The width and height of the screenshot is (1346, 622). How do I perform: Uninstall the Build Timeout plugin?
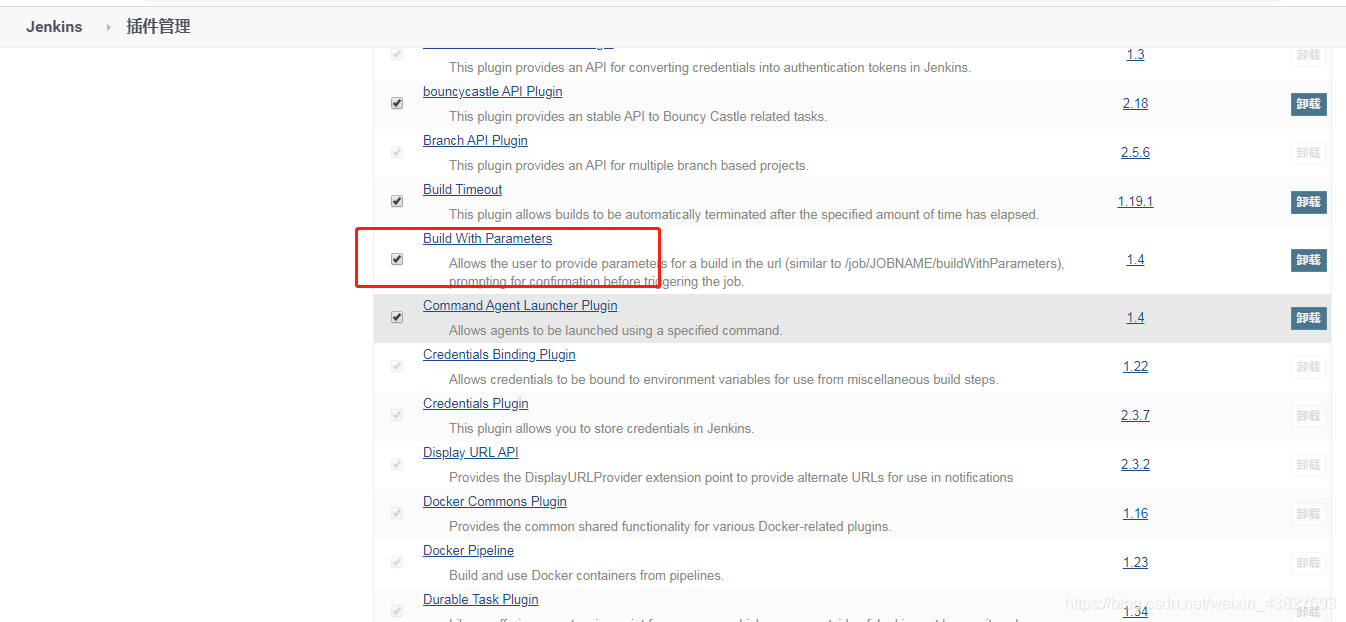click(1308, 202)
